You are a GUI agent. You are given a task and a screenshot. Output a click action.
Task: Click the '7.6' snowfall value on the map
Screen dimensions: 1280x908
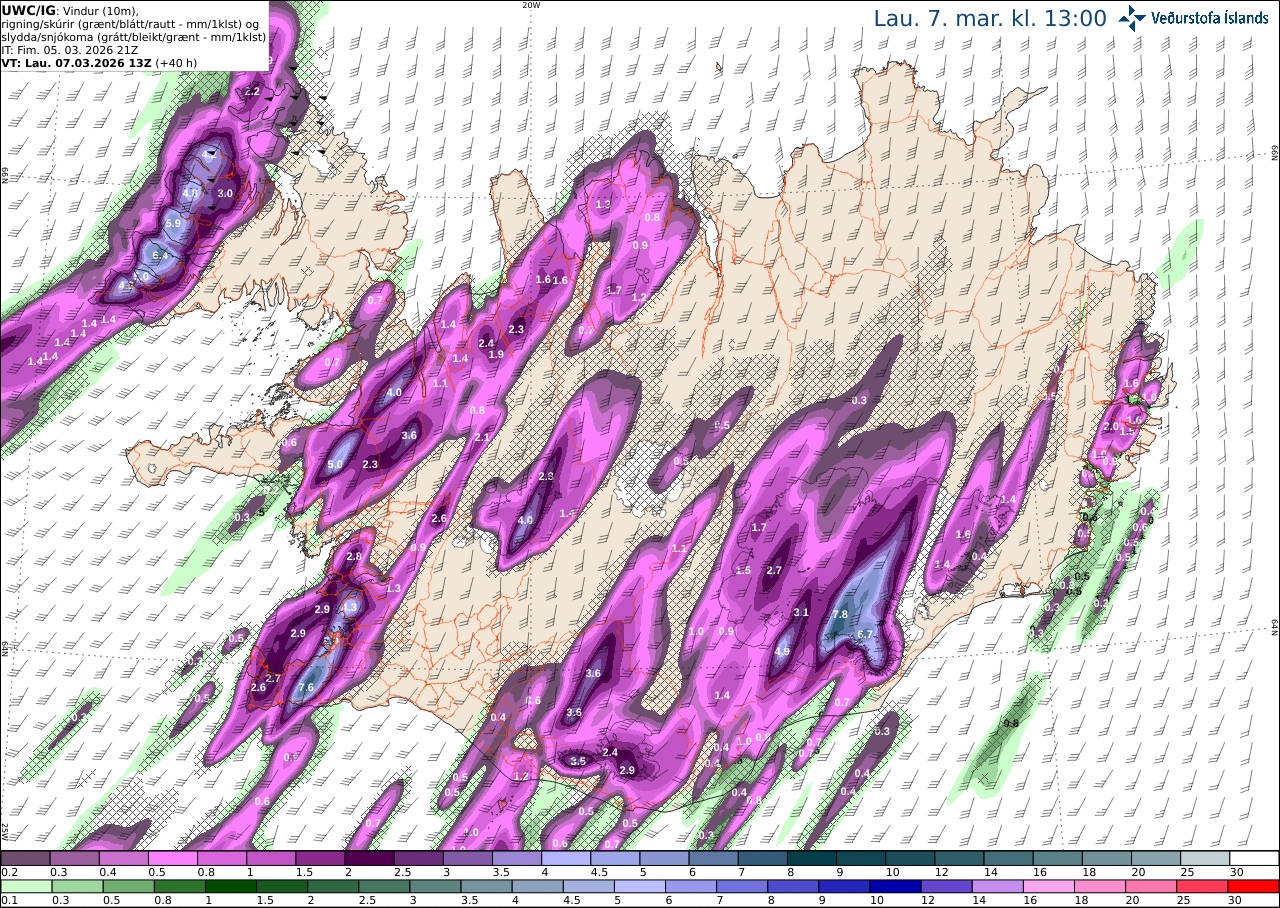point(306,687)
